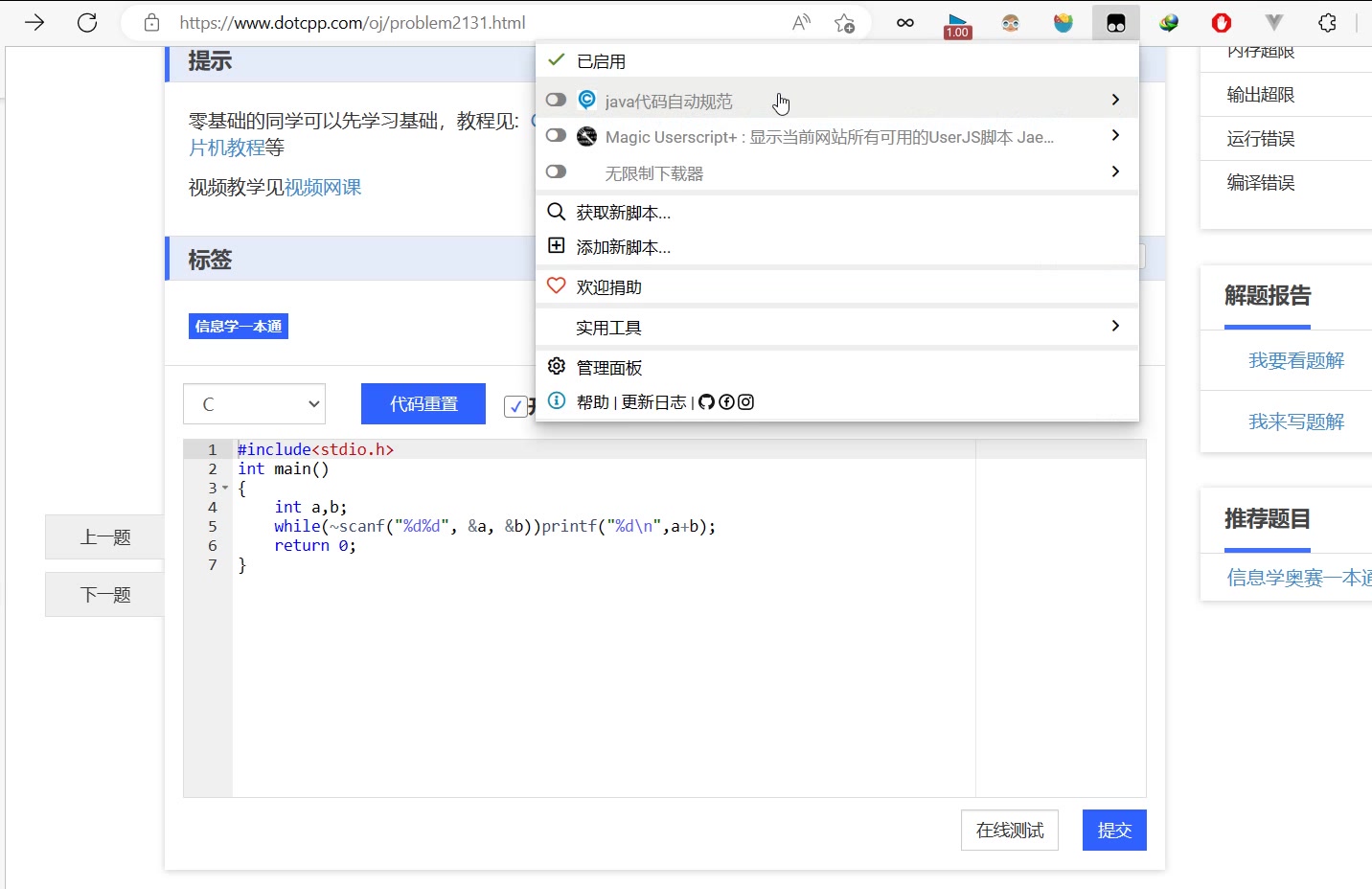Click the browser refresh button
The width and height of the screenshot is (1372, 889).
click(87, 23)
